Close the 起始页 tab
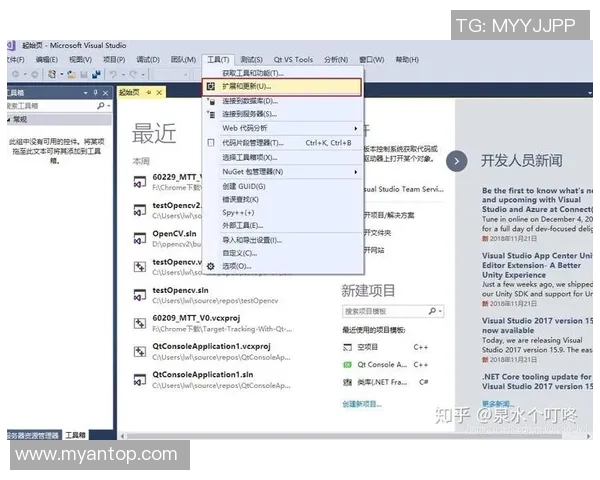The image size is (600, 480). point(159,92)
